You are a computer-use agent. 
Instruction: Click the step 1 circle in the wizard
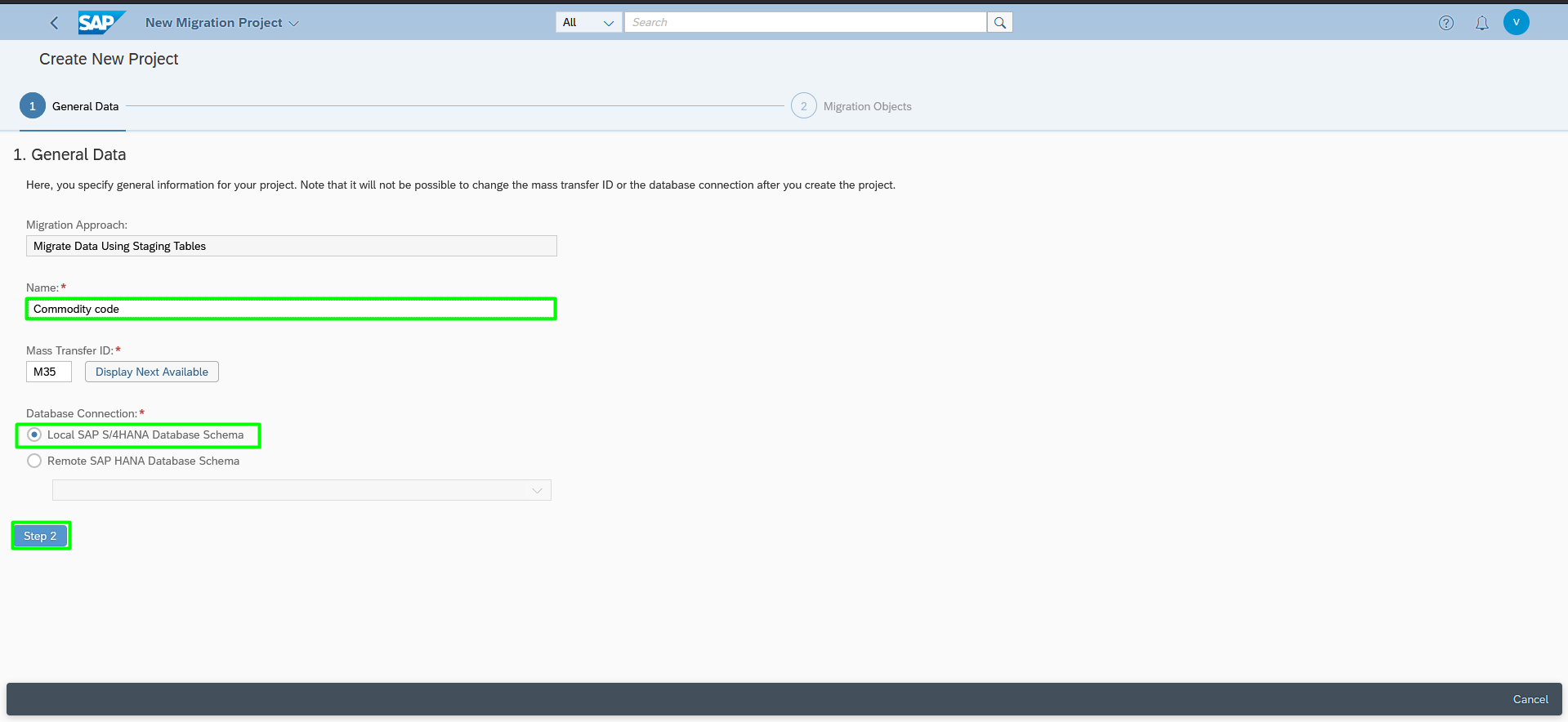point(33,106)
